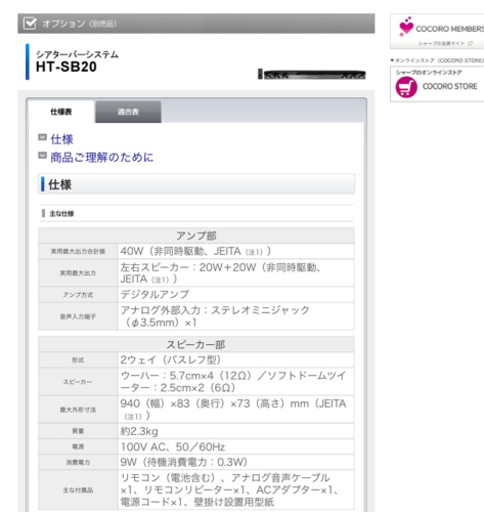The width and height of the screenshot is (484, 512).
Task: Click the COCORO MEMBERS heart logo
Action: (x=406, y=26)
